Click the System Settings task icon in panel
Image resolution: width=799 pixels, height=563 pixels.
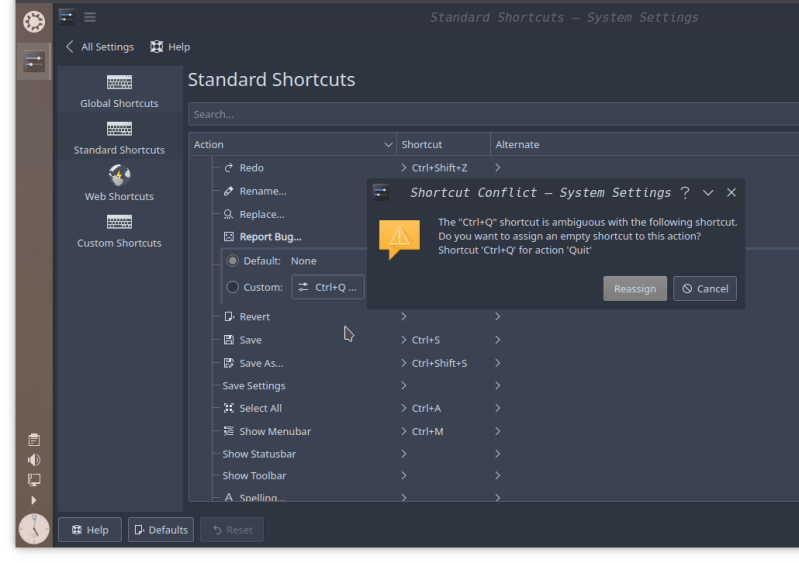(x=34, y=62)
